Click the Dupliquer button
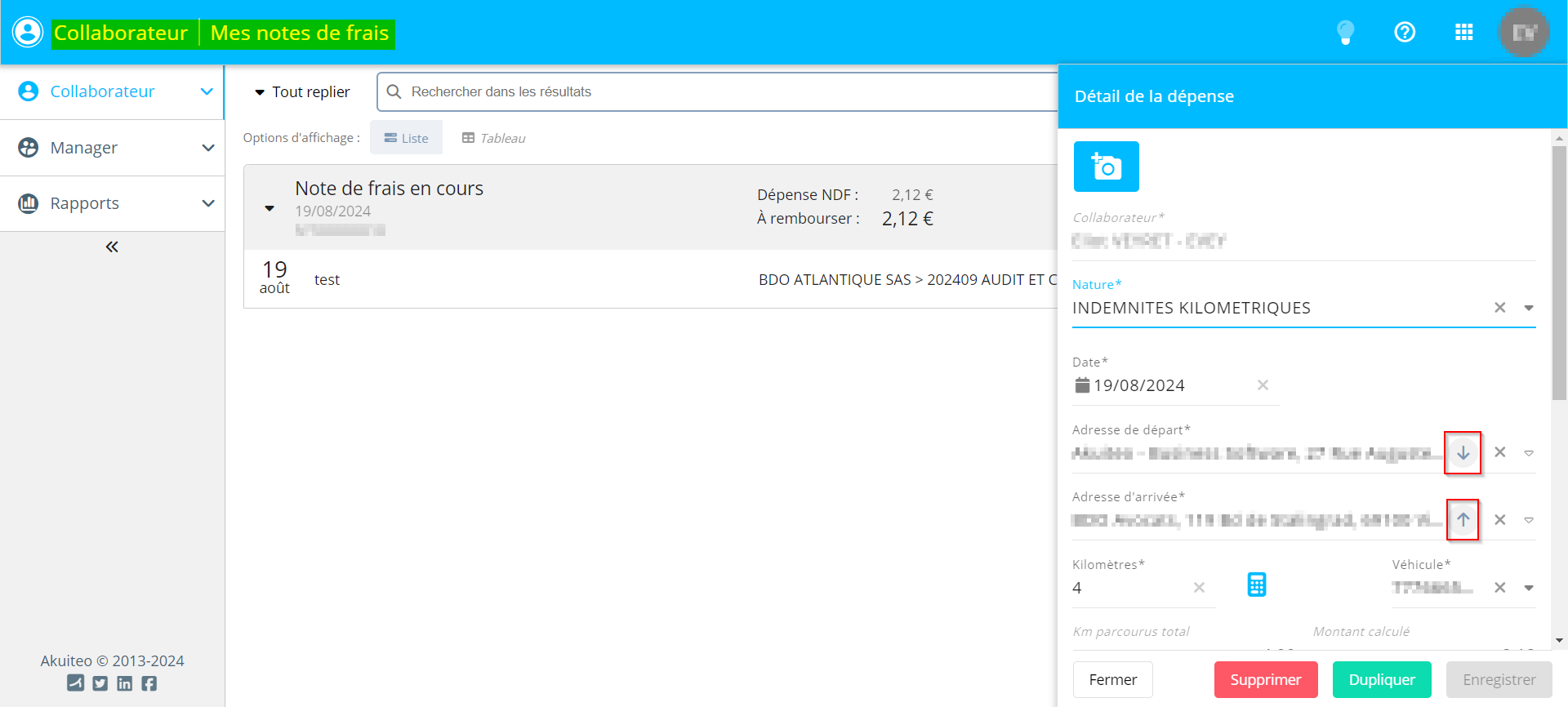 pyautogui.click(x=1381, y=679)
